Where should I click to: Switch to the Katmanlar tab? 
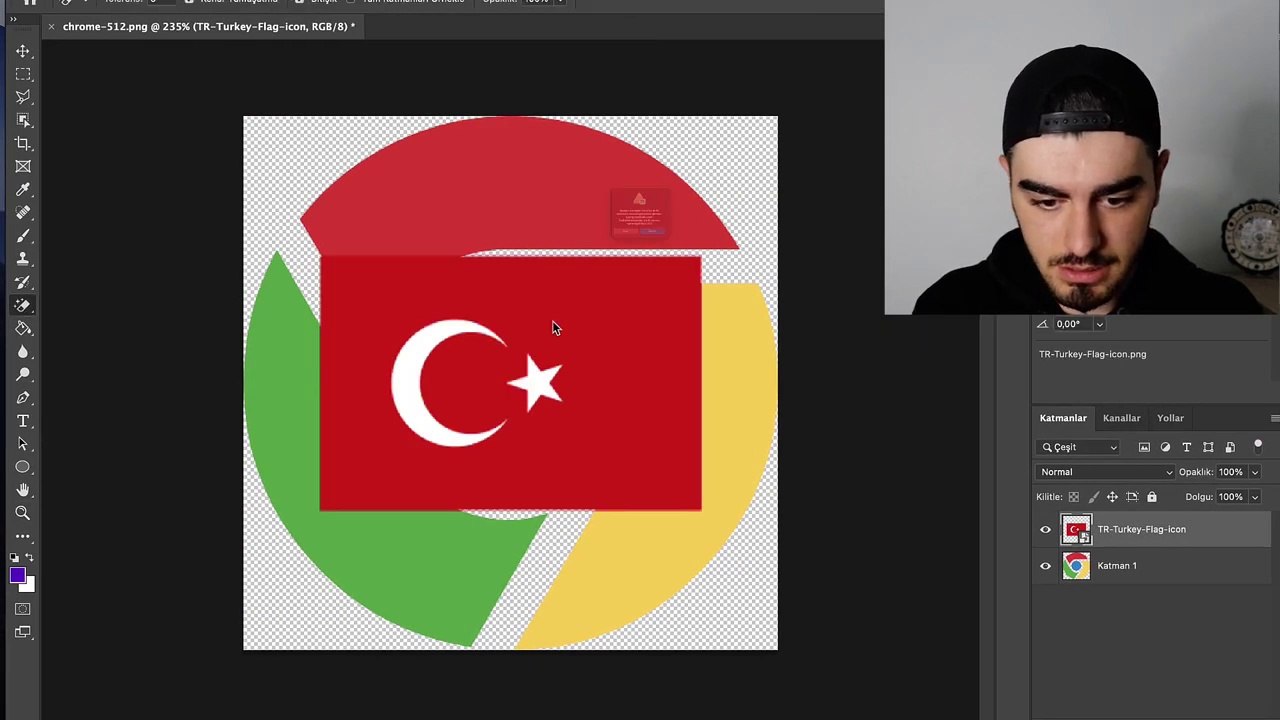(x=1063, y=418)
